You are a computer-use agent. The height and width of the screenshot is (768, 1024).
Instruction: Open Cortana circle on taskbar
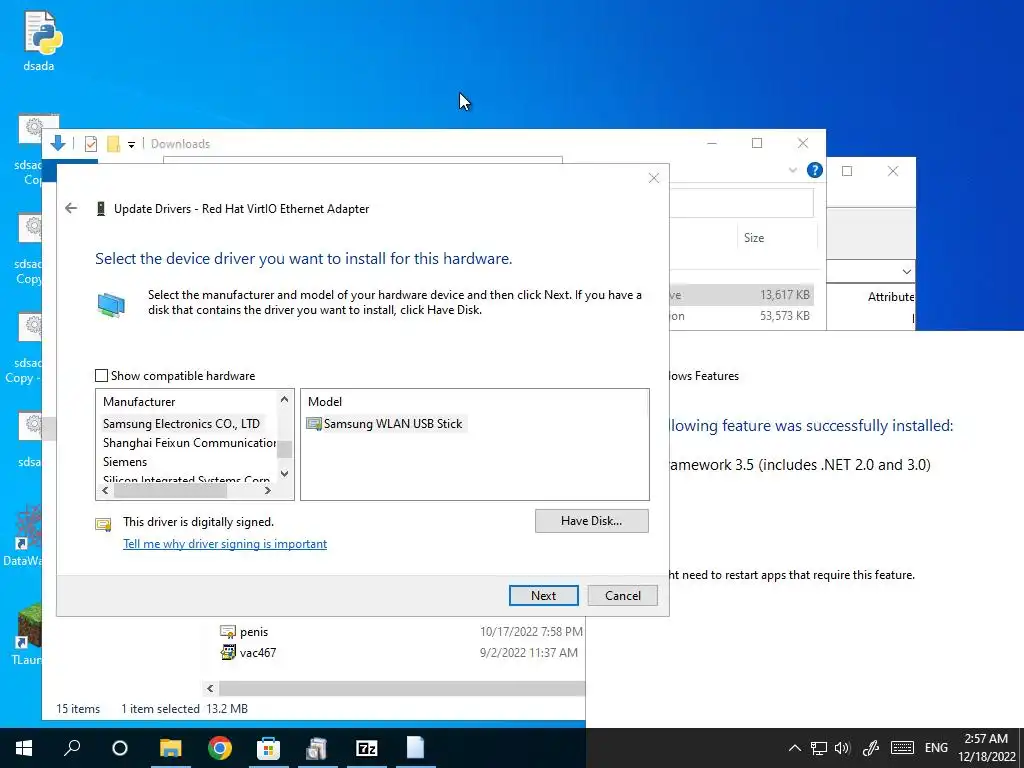[120, 748]
